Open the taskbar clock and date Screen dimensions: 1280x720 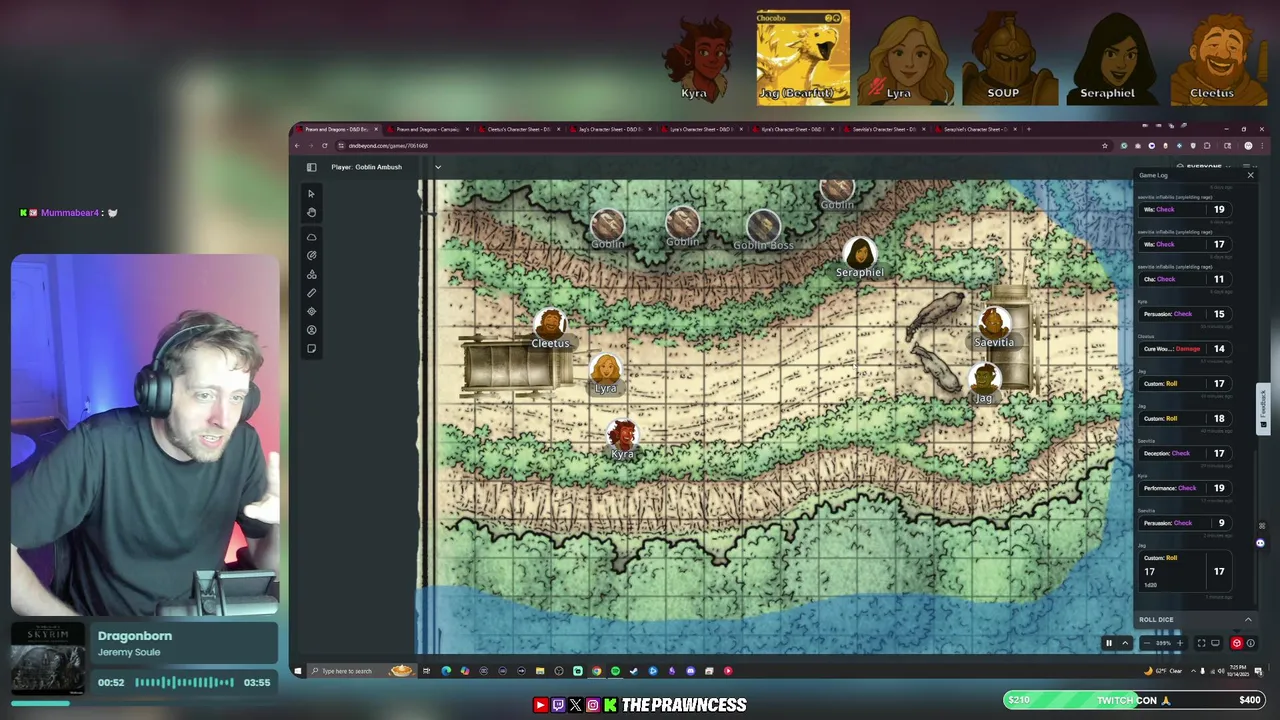click(1238, 671)
